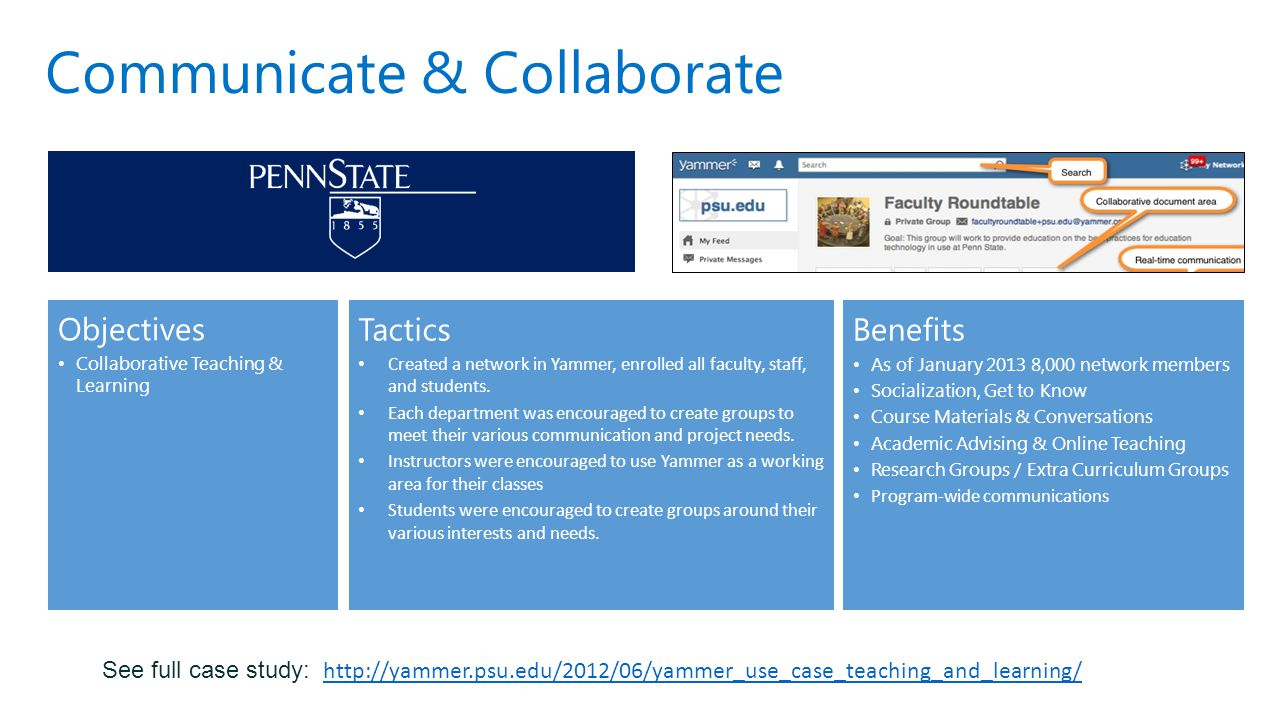Click the psu.edu network logo
The width and height of the screenshot is (1280, 720).
(733, 206)
